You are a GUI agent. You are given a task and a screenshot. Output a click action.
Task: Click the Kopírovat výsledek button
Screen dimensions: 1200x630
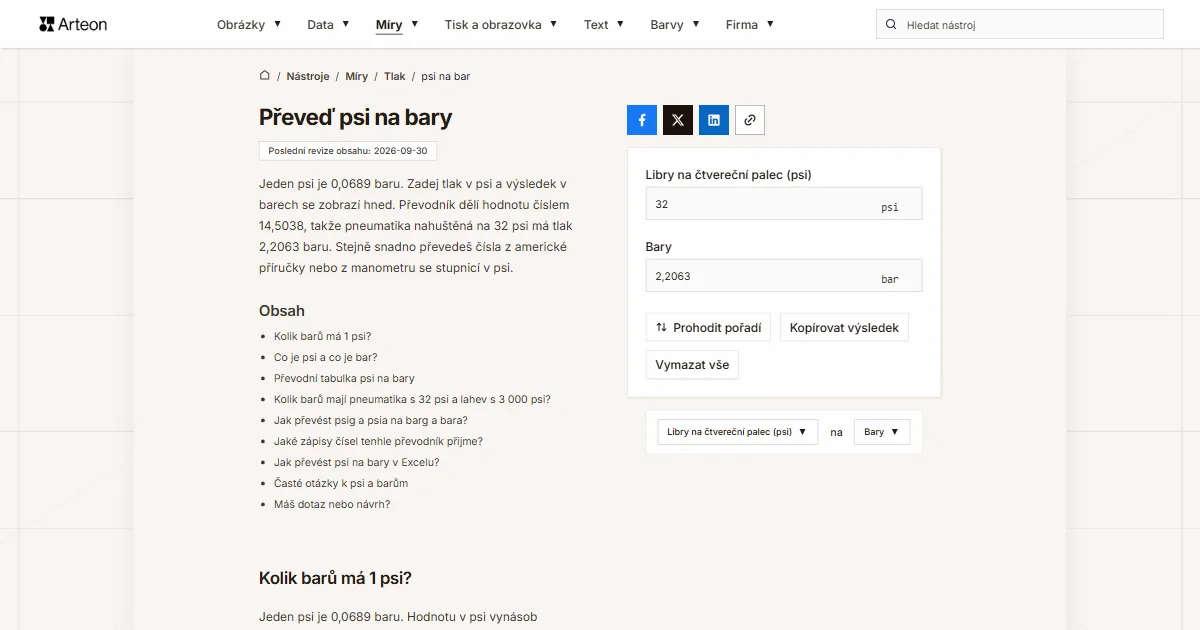(x=844, y=327)
